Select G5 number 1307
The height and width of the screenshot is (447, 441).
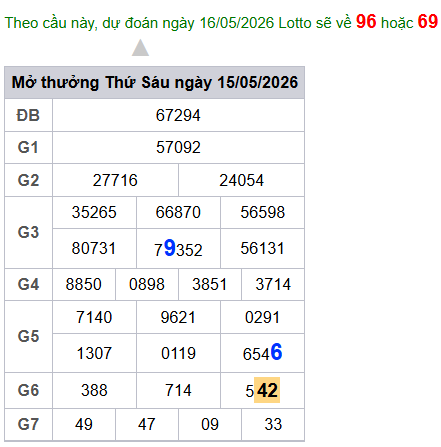[x=94, y=353]
